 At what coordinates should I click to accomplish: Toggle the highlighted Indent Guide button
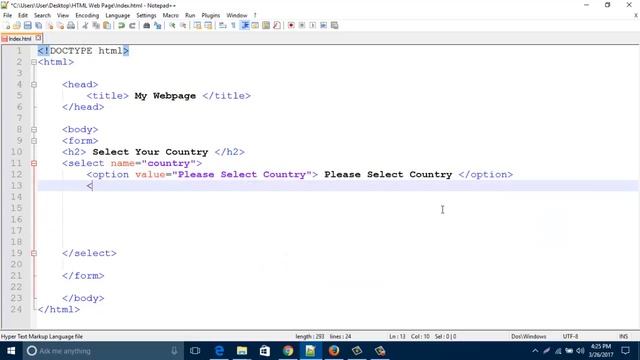tap(244, 25)
